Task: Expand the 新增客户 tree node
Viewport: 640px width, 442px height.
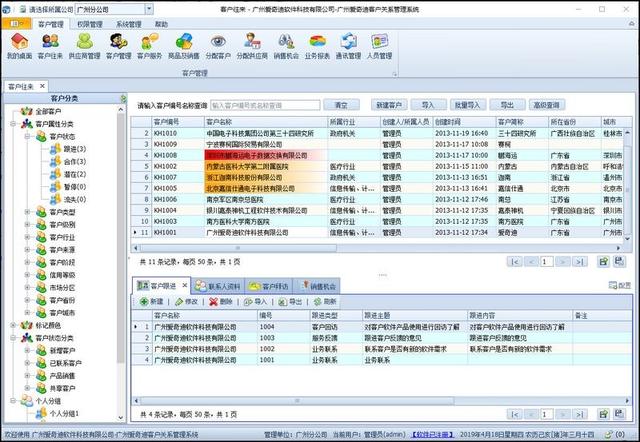Action: pos(27,350)
